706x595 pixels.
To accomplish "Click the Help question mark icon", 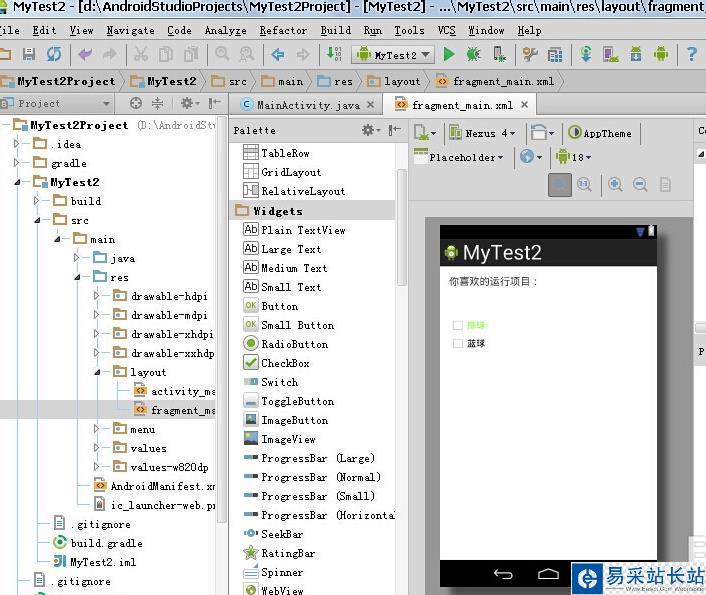I will tap(692, 55).
